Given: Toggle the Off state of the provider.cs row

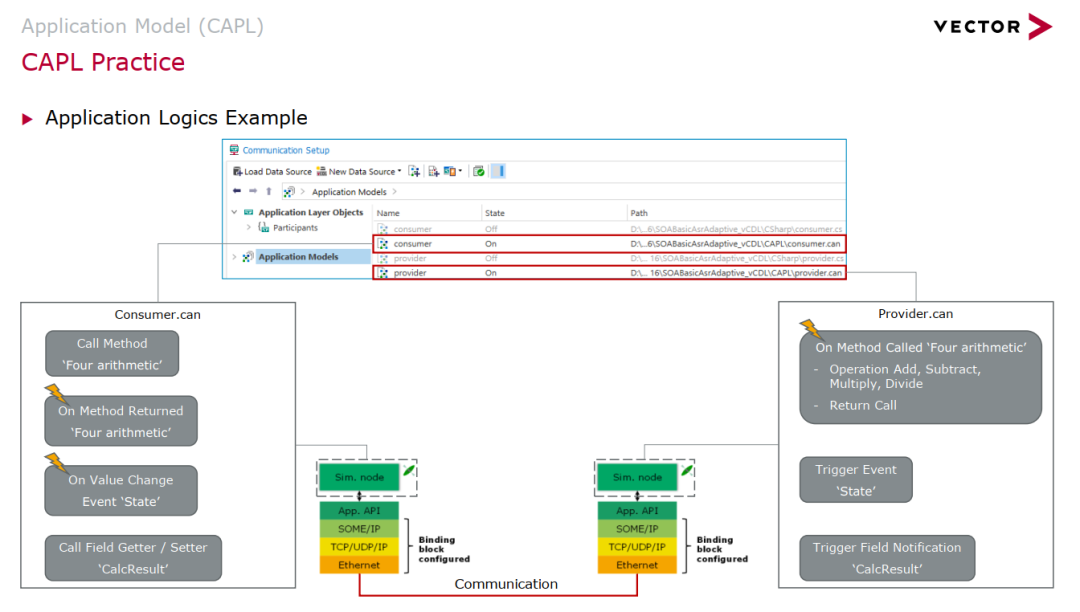Looking at the screenshot, I should (x=490, y=259).
